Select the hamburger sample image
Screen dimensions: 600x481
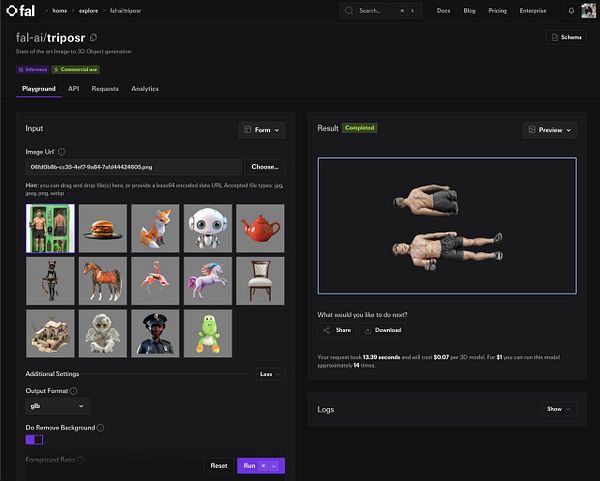(x=103, y=228)
